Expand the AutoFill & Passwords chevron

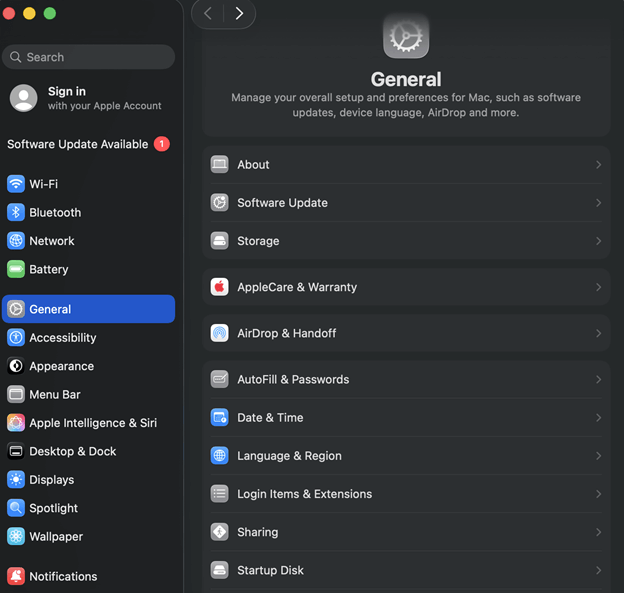[x=598, y=380]
